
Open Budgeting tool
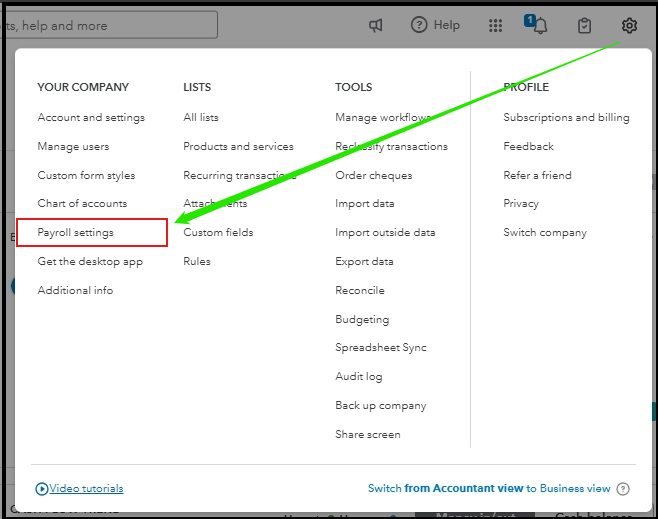click(x=362, y=320)
